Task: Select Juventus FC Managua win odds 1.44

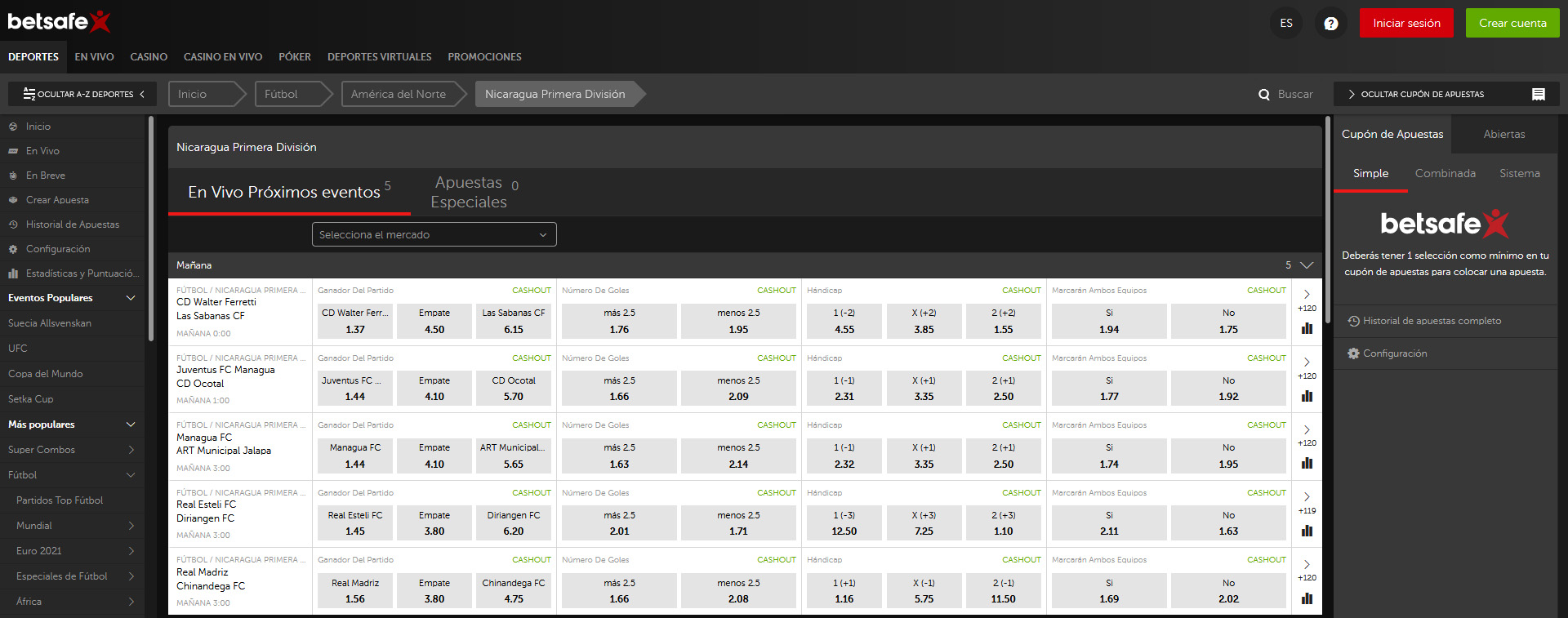Action: tap(355, 389)
